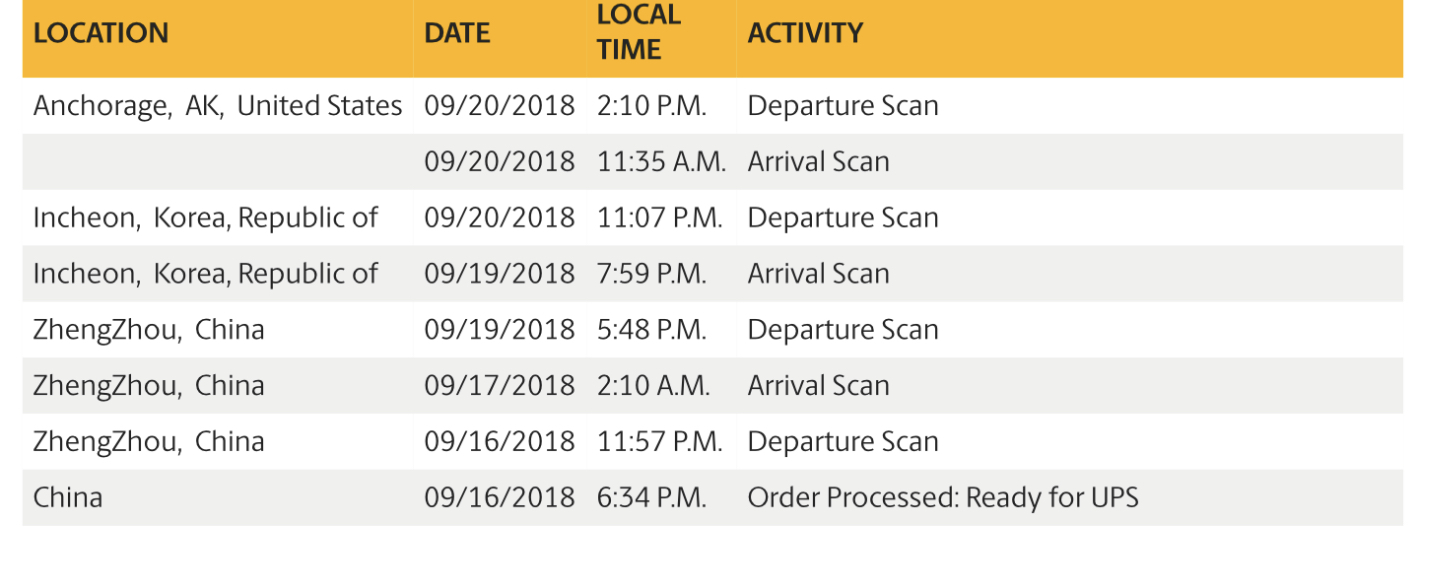Click the 2:10 A.M. Arrival Scan activity

tap(818, 386)
